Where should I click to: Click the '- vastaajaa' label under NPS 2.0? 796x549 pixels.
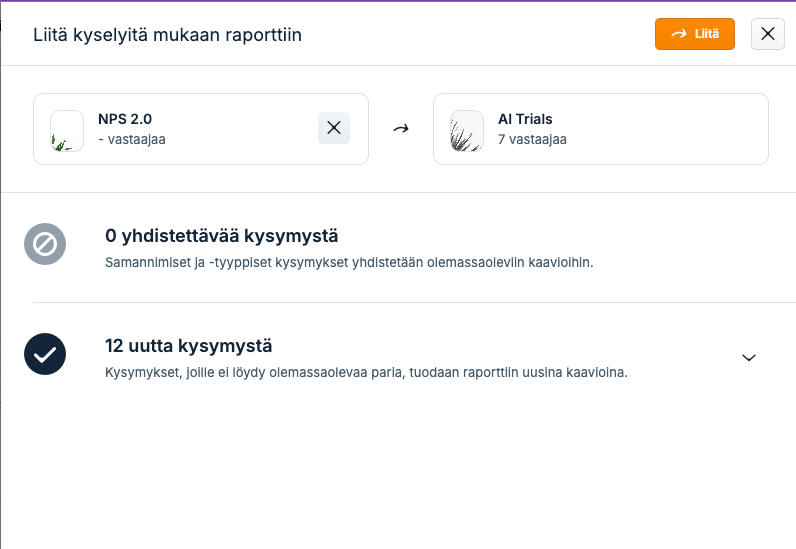coord(132,139)
